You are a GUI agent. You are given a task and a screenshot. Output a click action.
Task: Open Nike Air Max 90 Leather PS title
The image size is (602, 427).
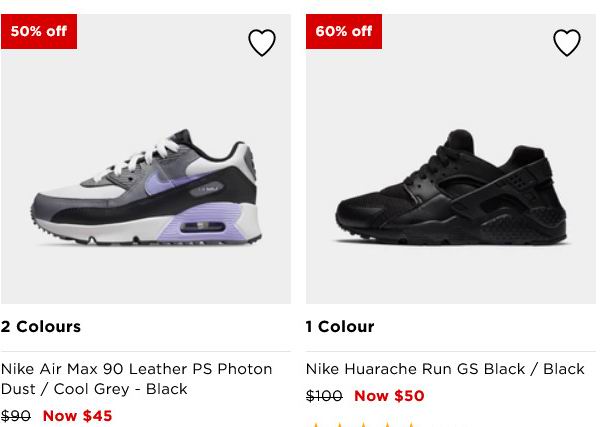click(x=136, y=379)
